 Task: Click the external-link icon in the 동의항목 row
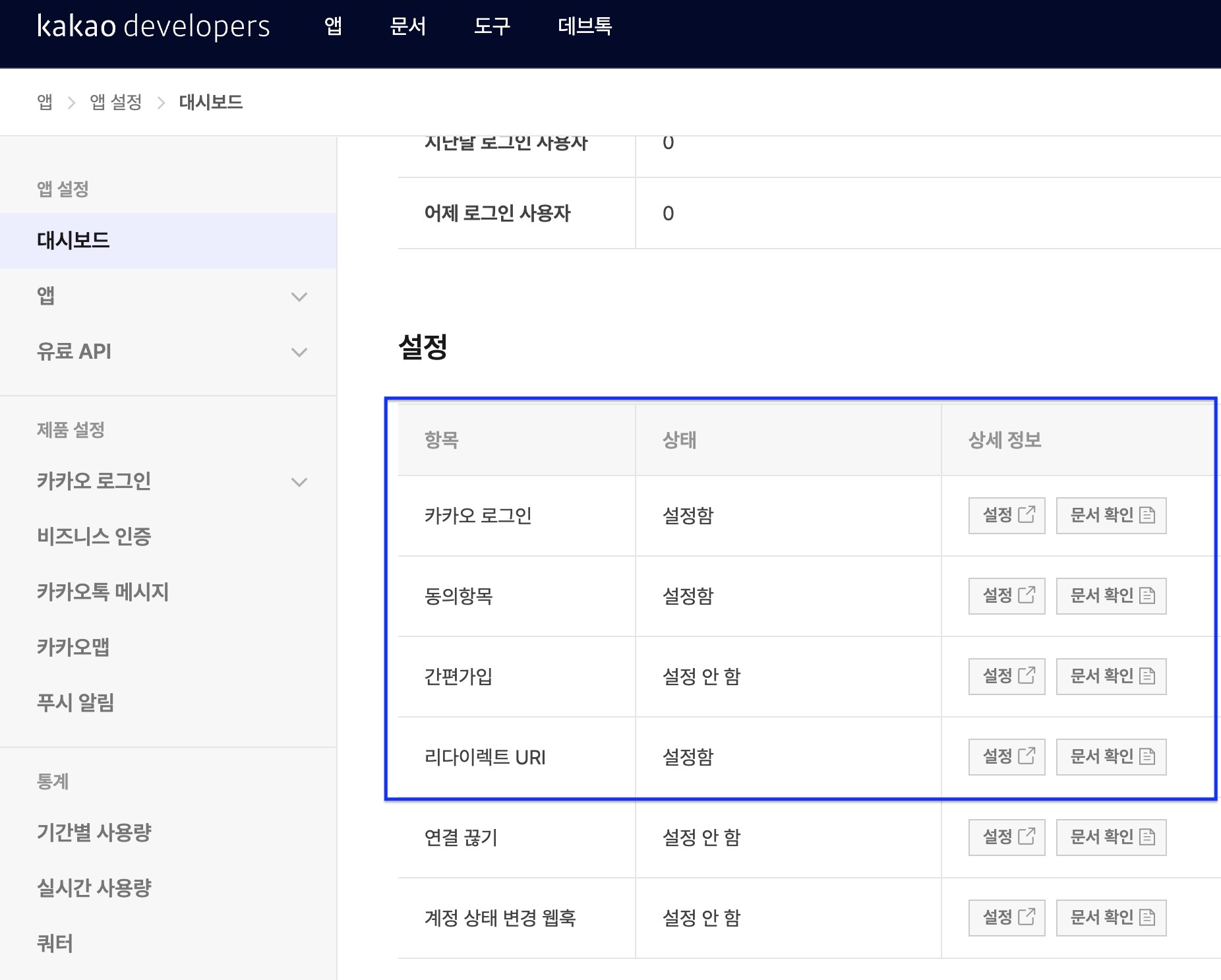[1027, 595]
